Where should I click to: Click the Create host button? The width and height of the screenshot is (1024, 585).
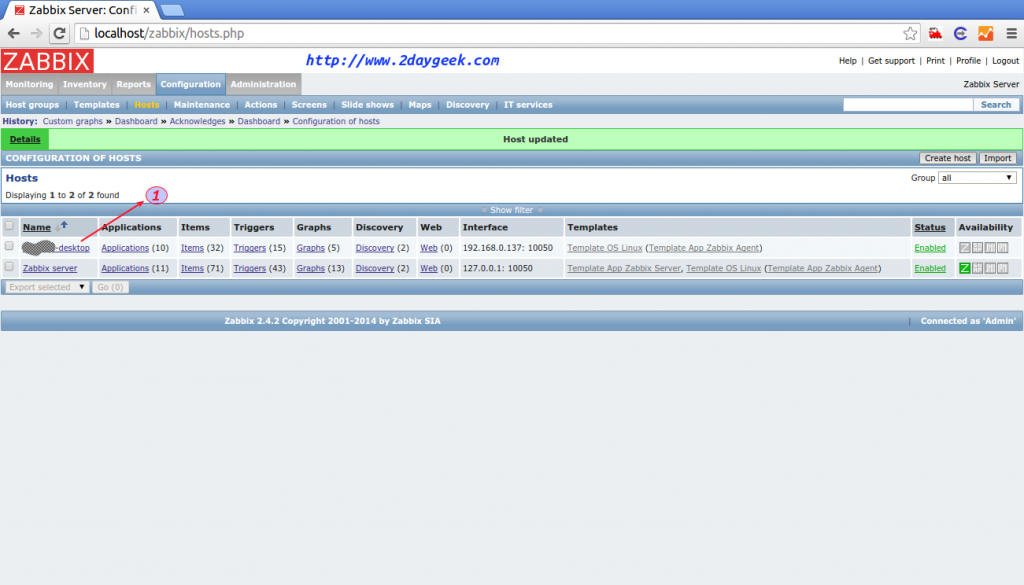click(950, 157)
